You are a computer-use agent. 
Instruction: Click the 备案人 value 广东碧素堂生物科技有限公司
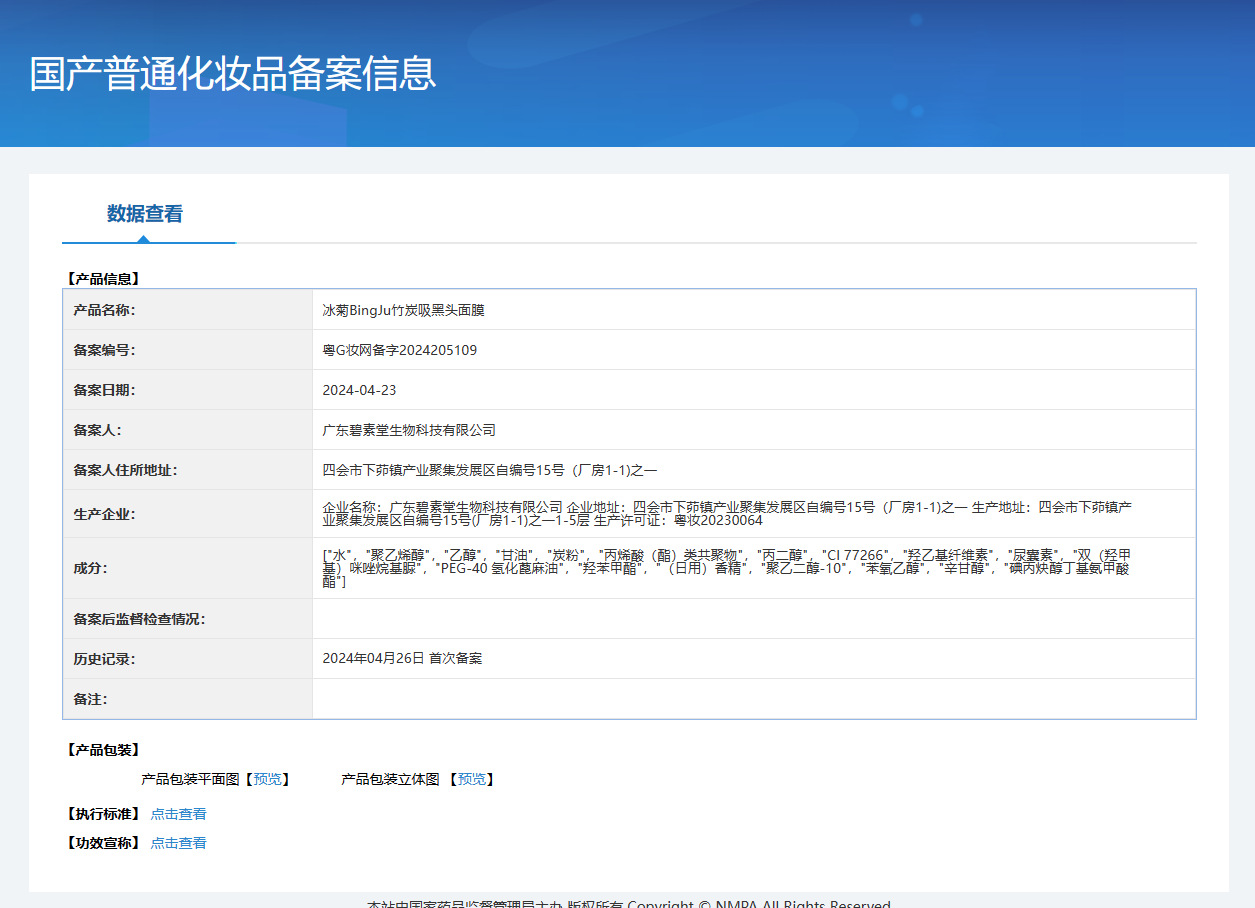pos(409,430)
